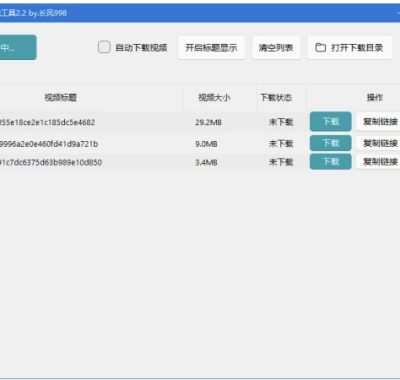Copy link of the 9.0MB video
Screen dimensions: 400x380
click(378, 143)
